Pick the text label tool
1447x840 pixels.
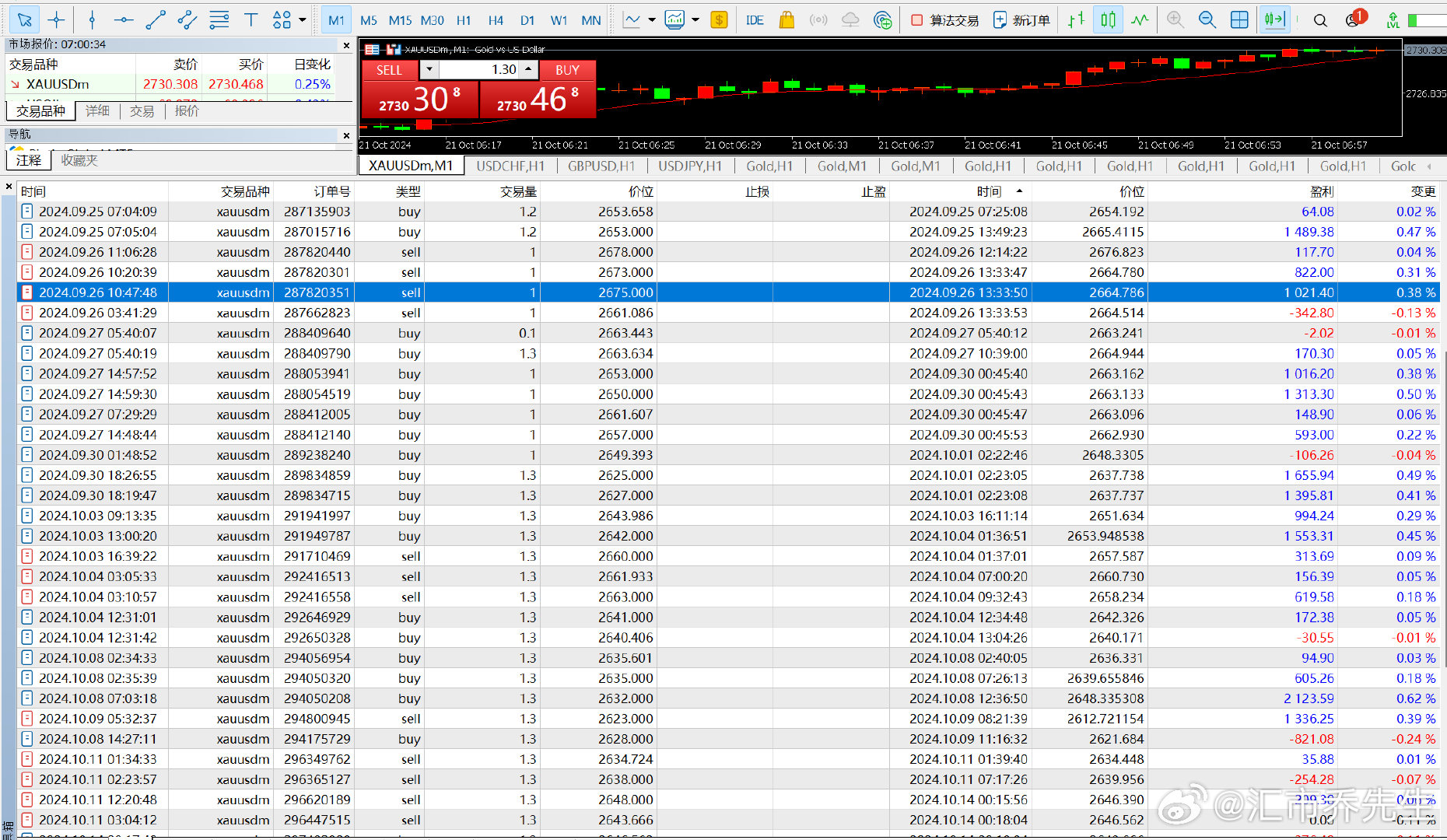coord(251,20)
